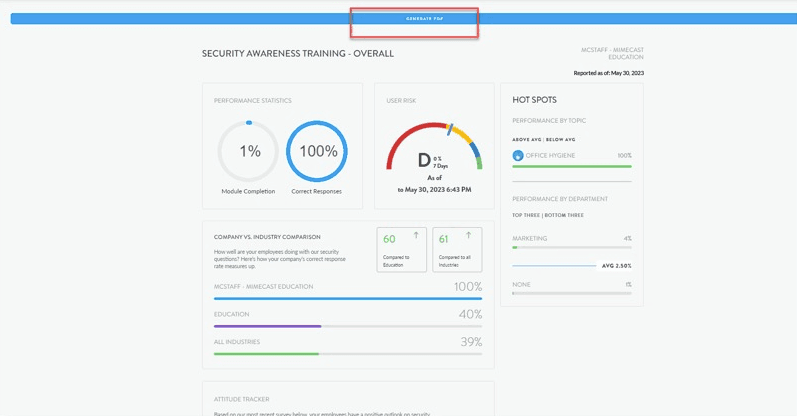Click the up arrow in Compared to Education card
The height and width of the screenshot is (416, 797).
pyautogui.click(x=416, y=236)
